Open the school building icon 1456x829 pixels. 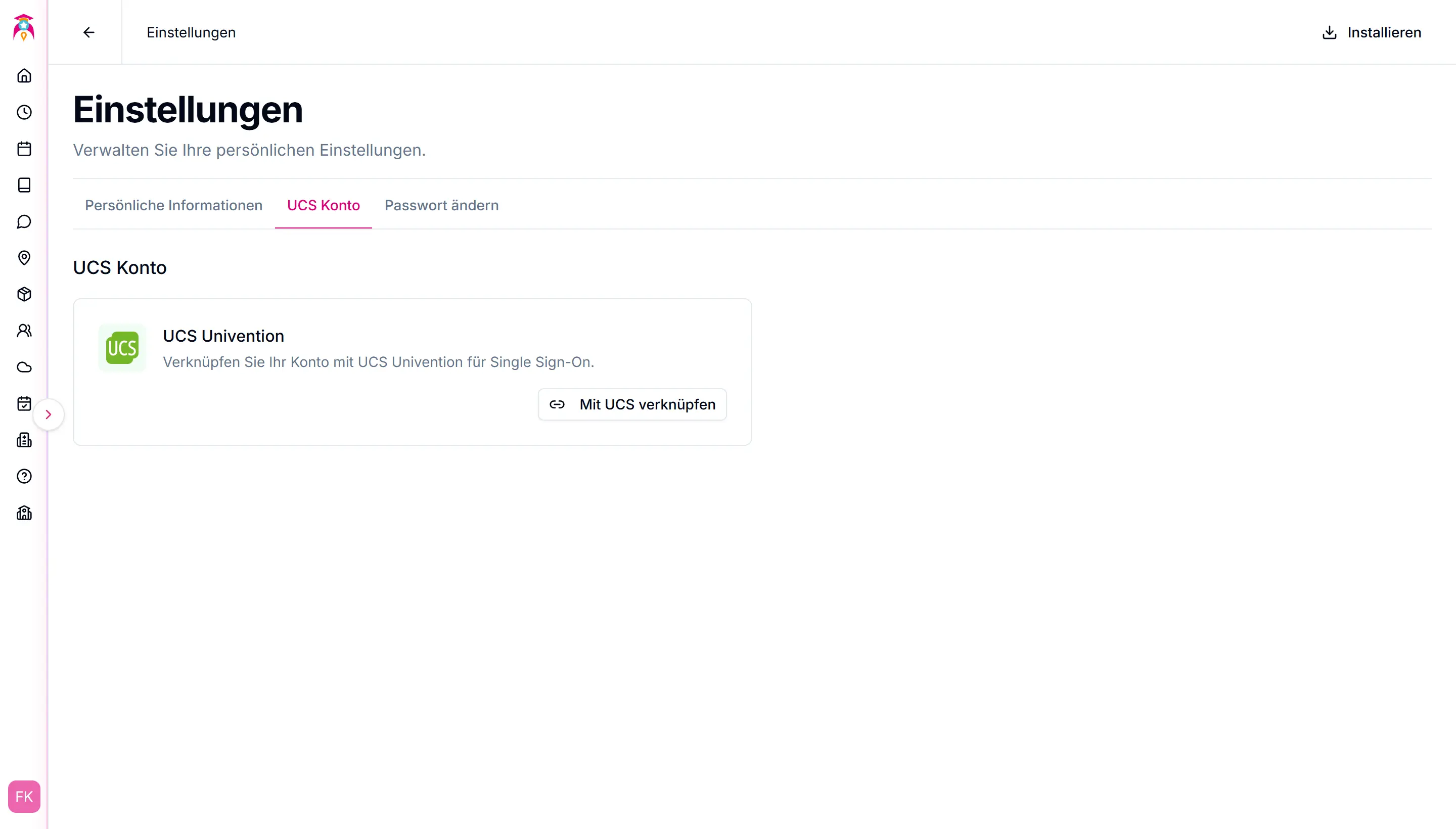(24, 513)
